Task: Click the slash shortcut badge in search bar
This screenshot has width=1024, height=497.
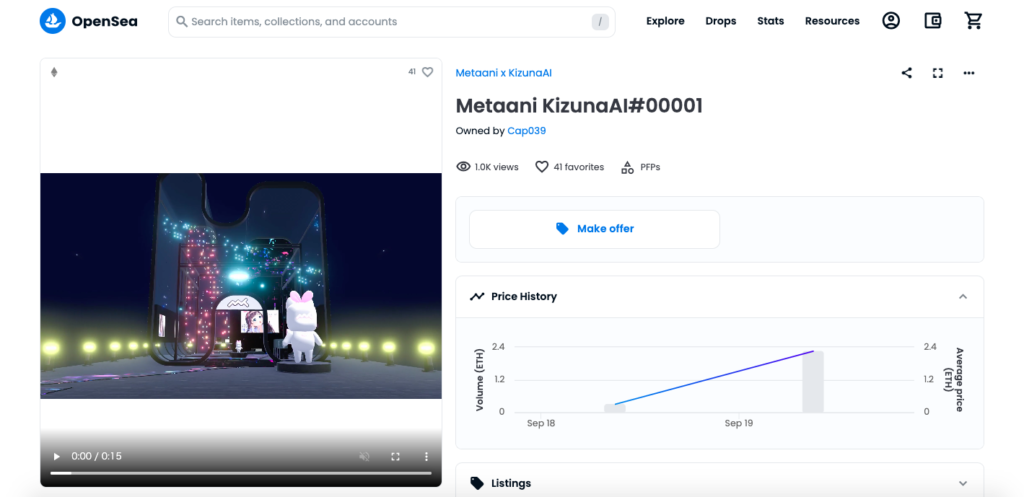Action: [600, 22]
